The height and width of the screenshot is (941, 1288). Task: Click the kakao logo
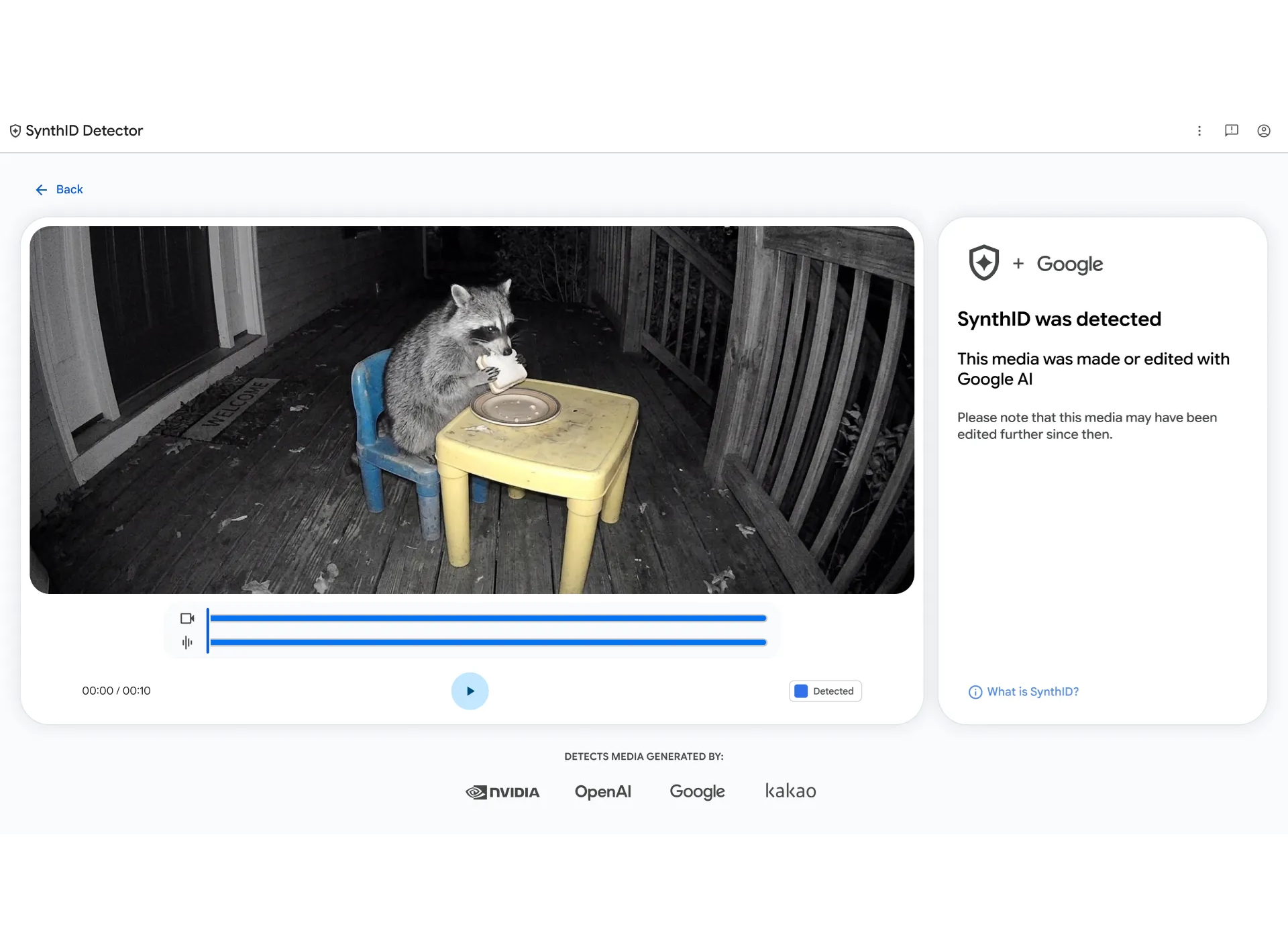click(790, 791)
